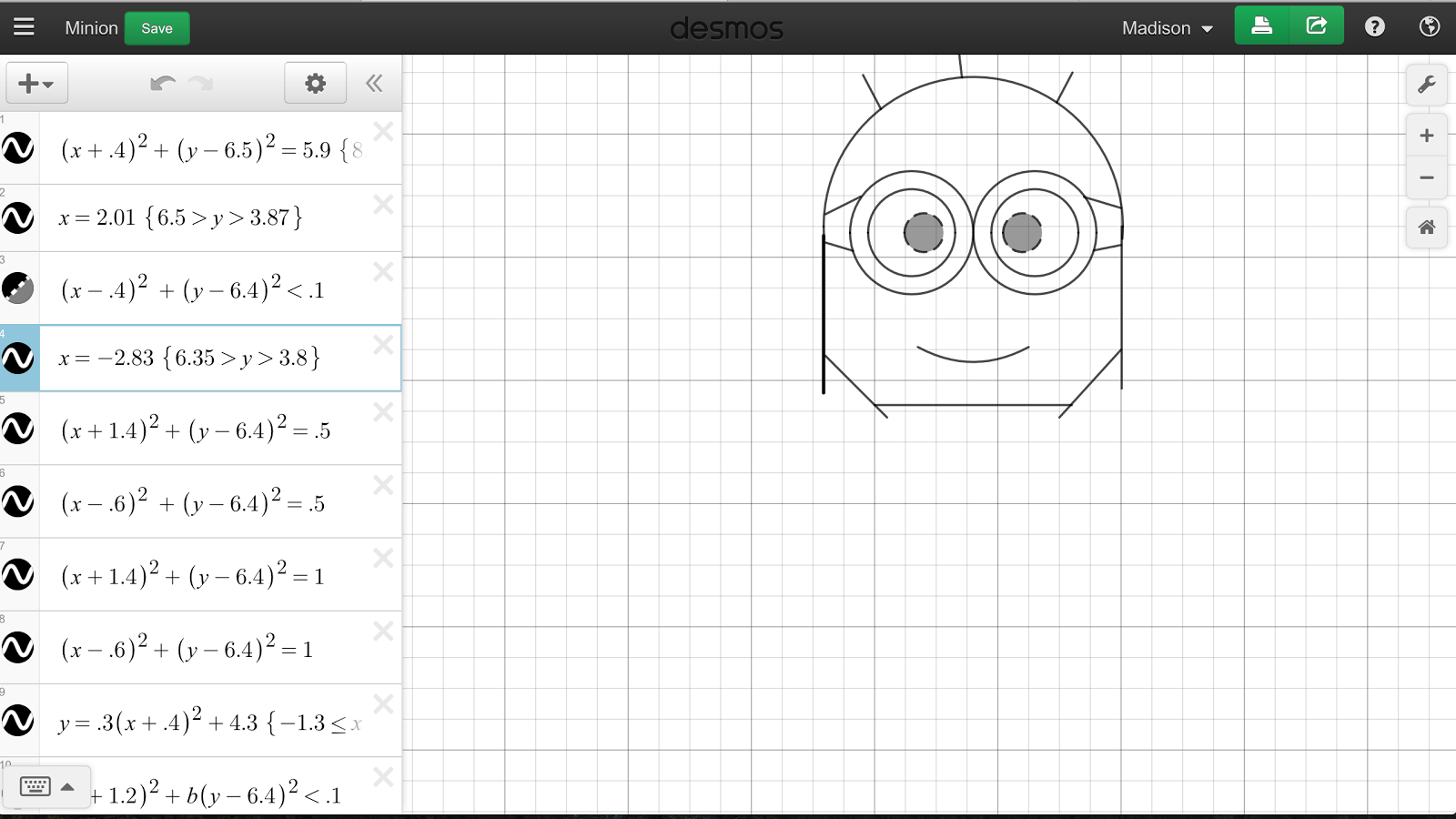Collapse the expression list panel

374,84
